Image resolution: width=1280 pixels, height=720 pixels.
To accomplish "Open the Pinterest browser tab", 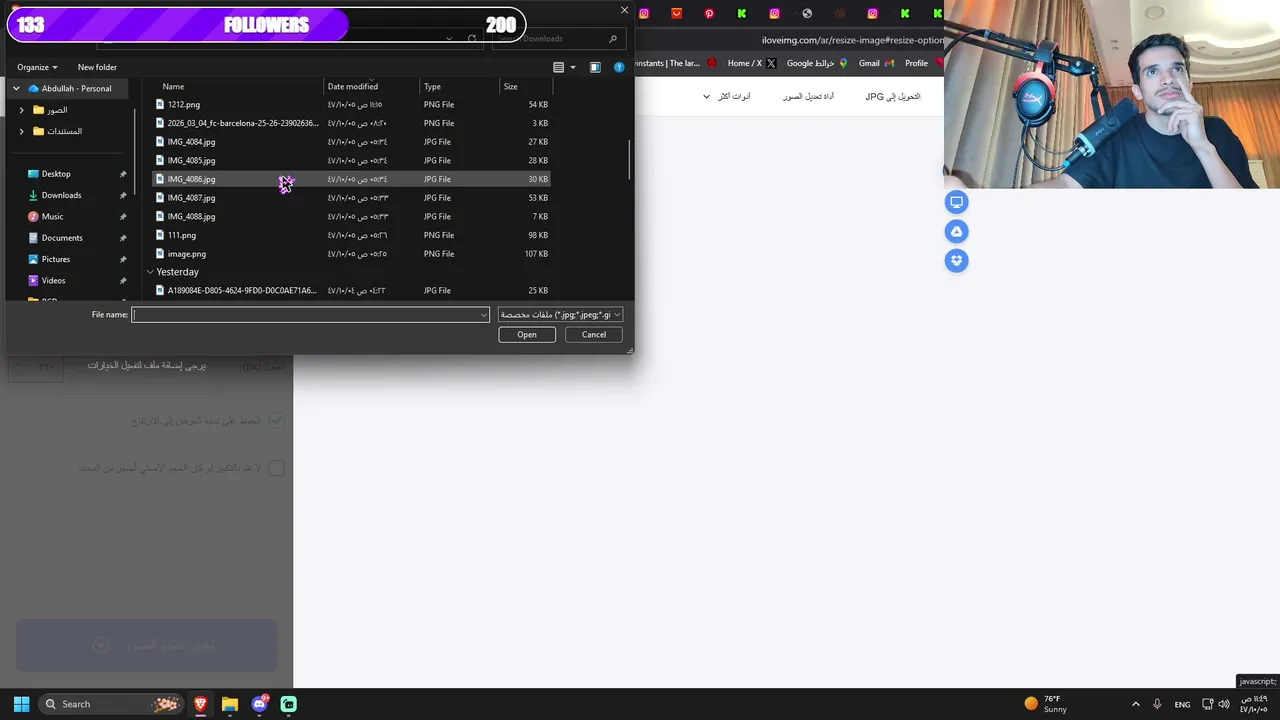I will point(709,13).
